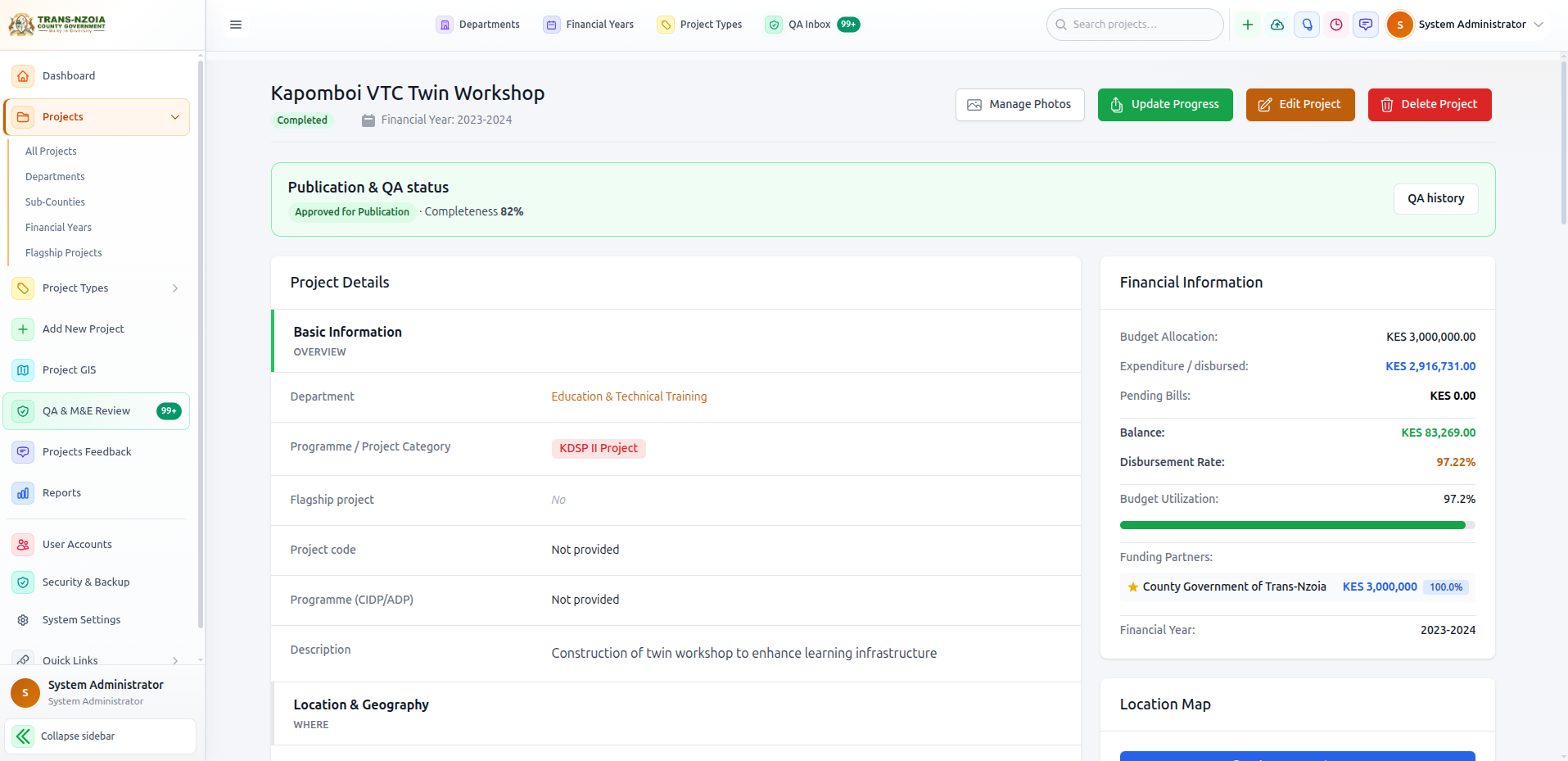Click the sidebar System Administrator profile card

point(100,693)
